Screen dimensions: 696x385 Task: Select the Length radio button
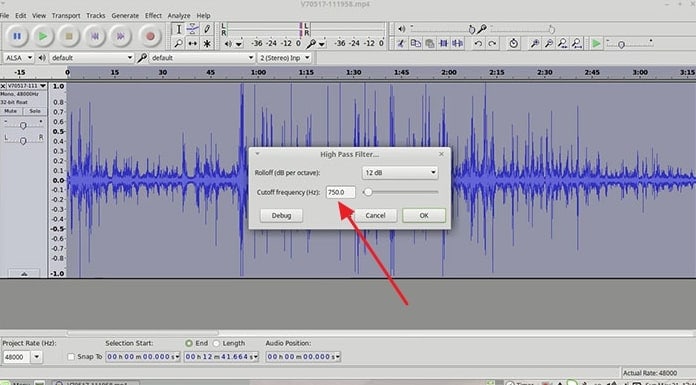[217, 343]
